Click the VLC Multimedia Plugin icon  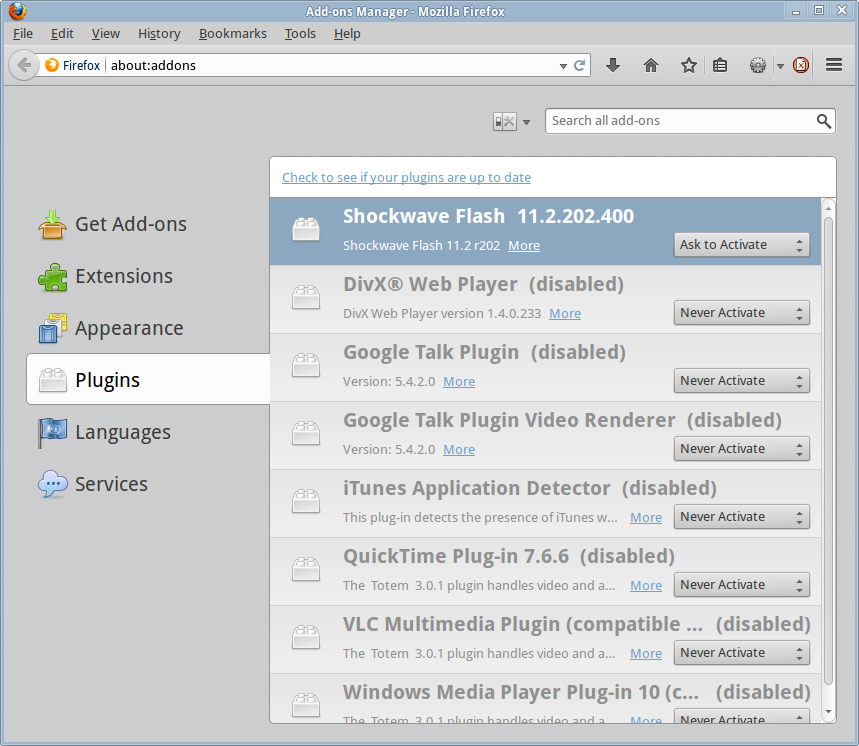pyautogui.click(x=306, y=637)
